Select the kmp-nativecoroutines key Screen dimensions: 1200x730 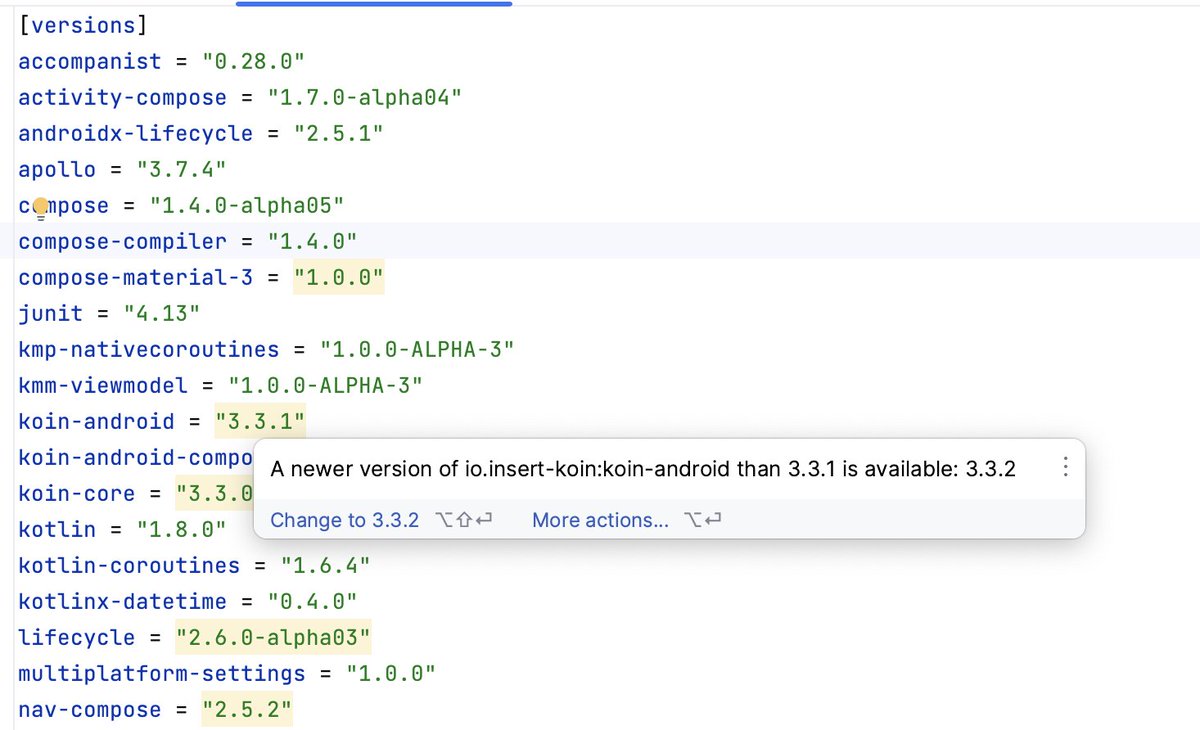click(147, 349)
